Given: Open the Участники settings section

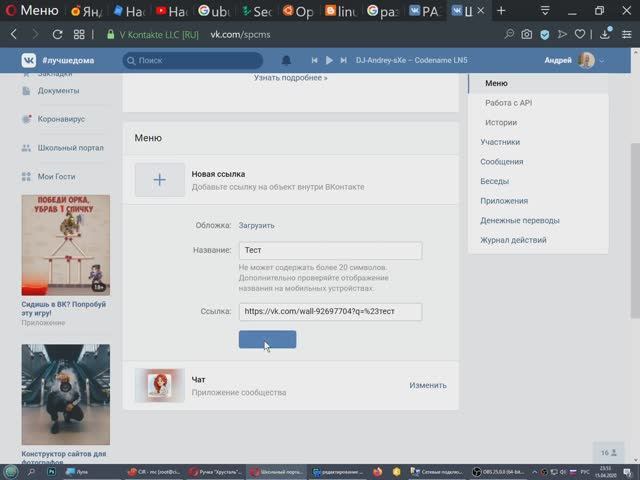Looking at the screenshot, I should 500,142.
